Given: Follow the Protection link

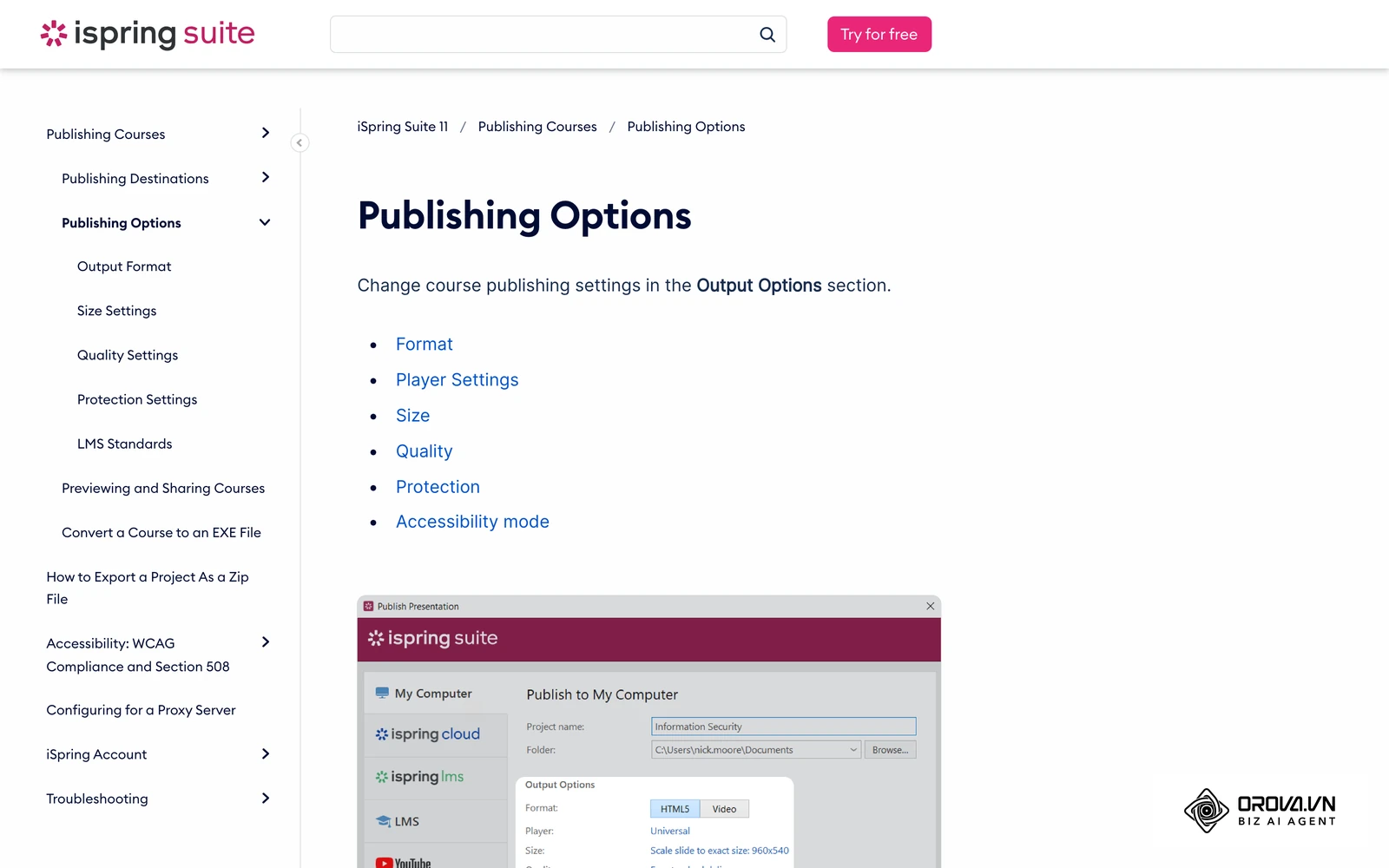Looking at the screenshot, I should point(438,487).
